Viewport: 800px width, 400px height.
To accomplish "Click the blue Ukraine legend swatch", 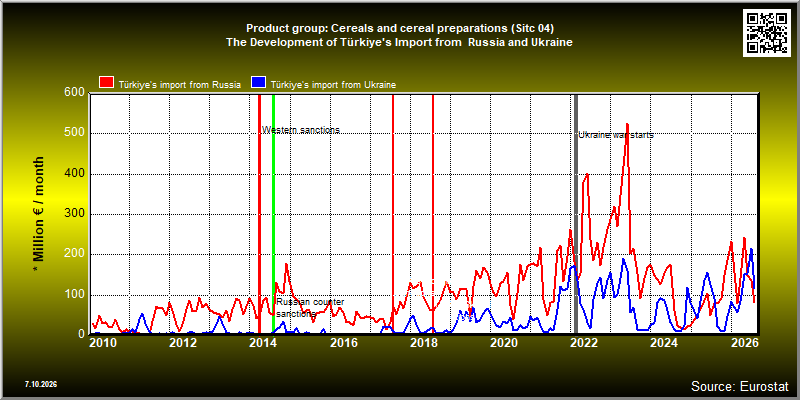I will (258, 83).
